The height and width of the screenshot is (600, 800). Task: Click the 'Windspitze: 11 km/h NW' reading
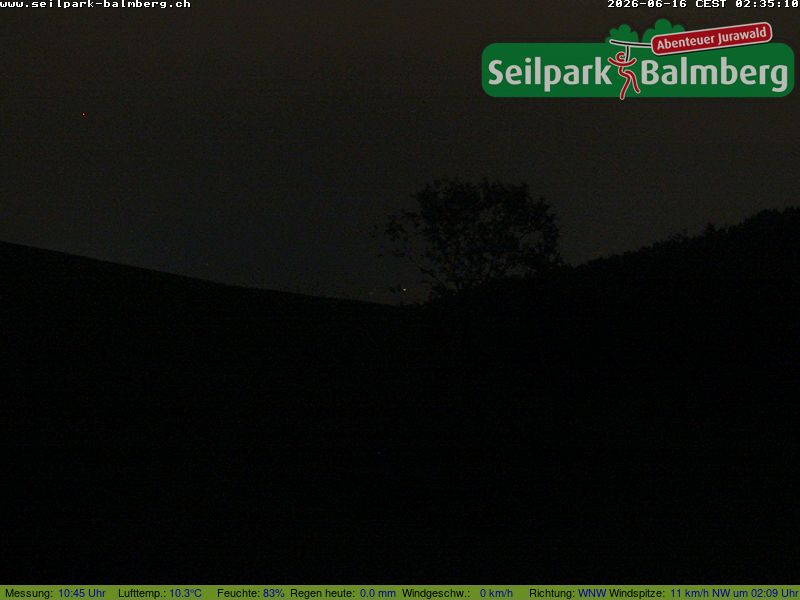(669, 593)
